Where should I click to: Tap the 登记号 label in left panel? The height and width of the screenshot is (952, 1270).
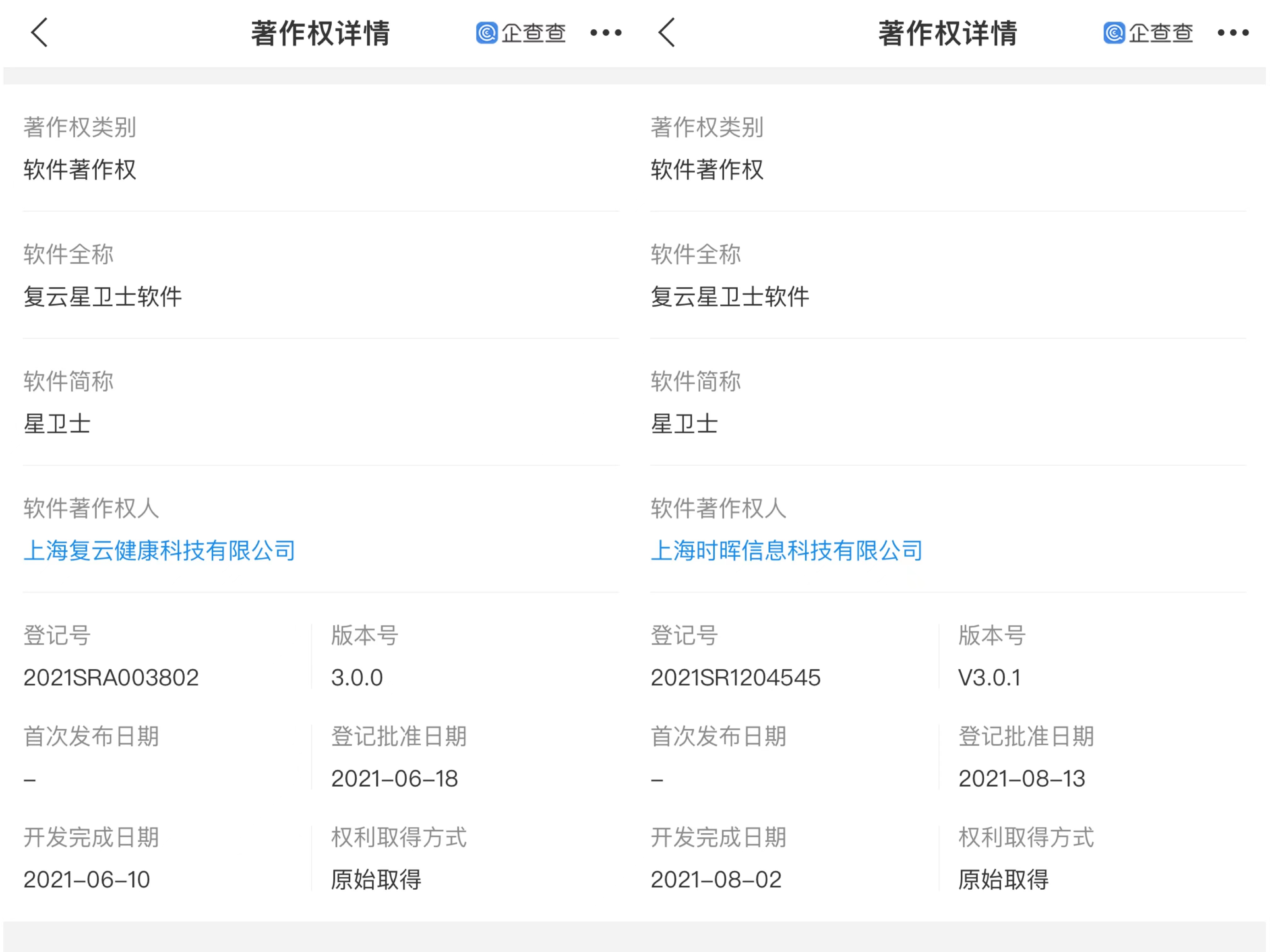tap(57, 635)
